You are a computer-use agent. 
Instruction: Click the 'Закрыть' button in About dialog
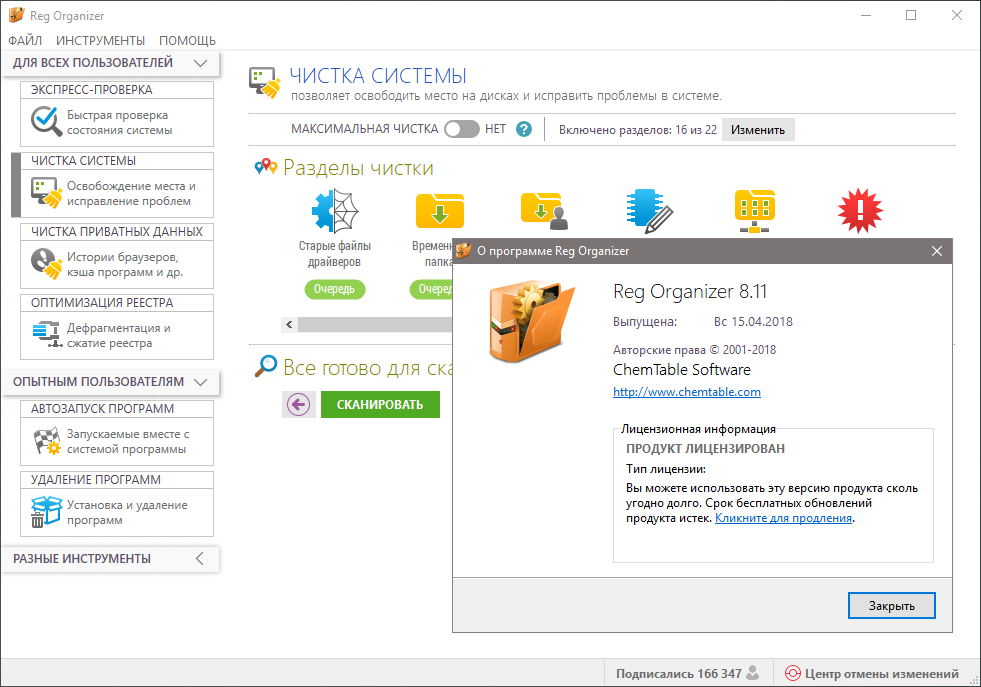click(892, 606)
